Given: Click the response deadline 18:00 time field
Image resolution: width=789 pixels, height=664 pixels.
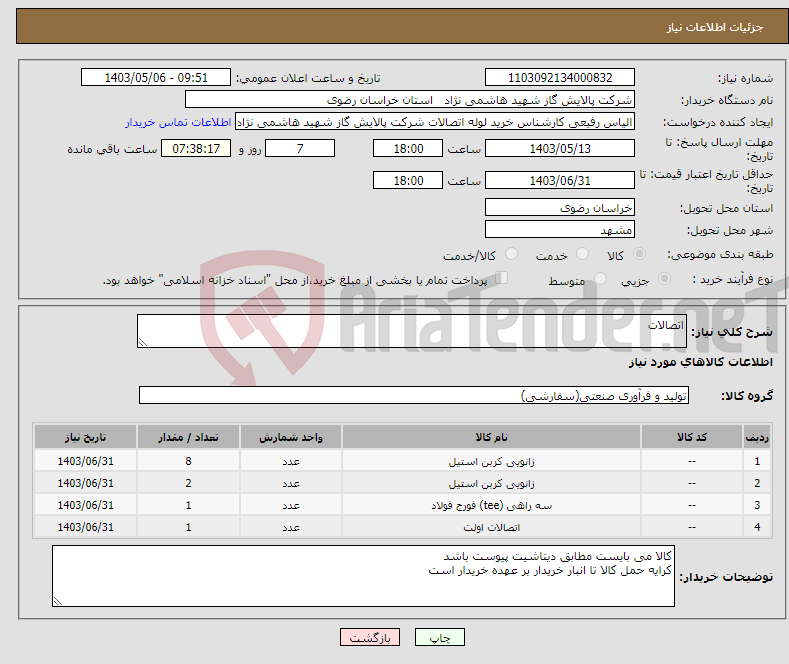Looking at the screenshot, I should [x=408, y=148].
